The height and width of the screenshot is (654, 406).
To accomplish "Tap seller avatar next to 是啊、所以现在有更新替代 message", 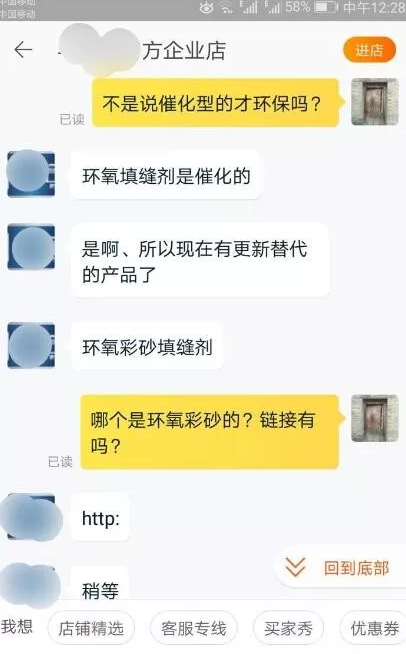I will coord(31,247).
